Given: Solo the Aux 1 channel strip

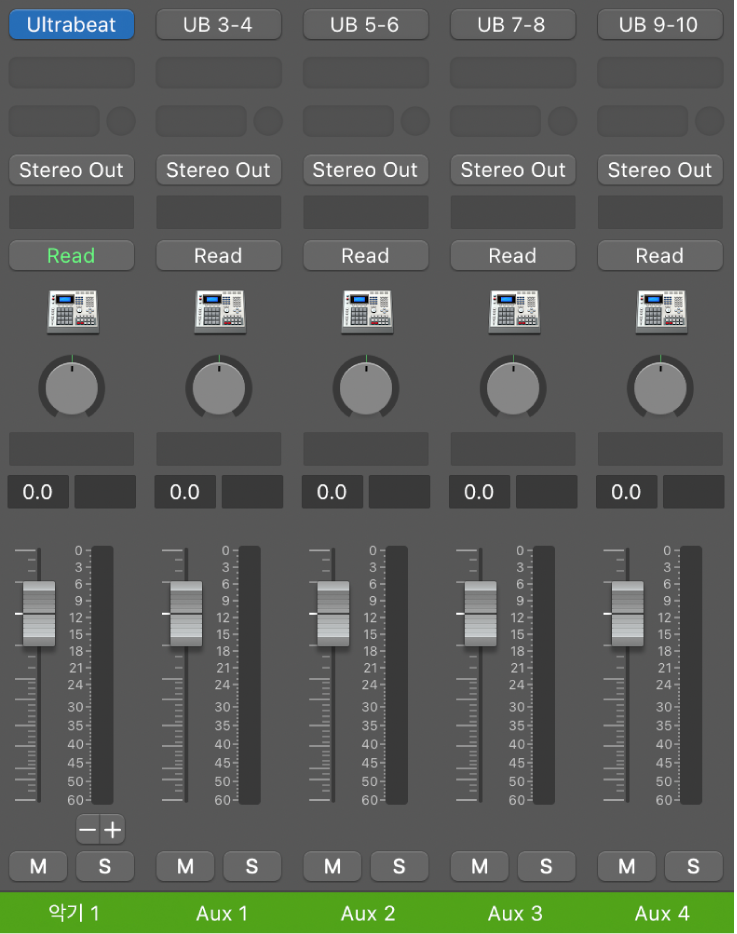Looking at the screenshot, I should [252, 865].
